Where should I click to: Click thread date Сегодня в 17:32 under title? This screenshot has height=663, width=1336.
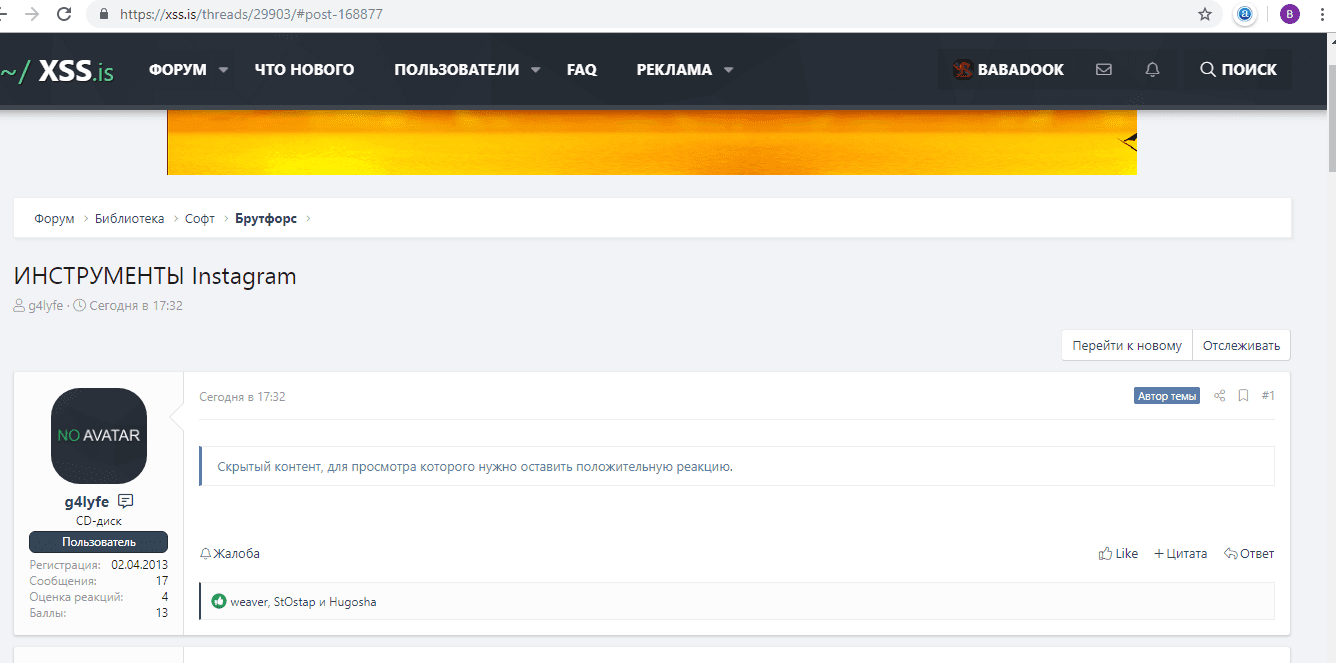pyautogui.click(x=136, y=306)
